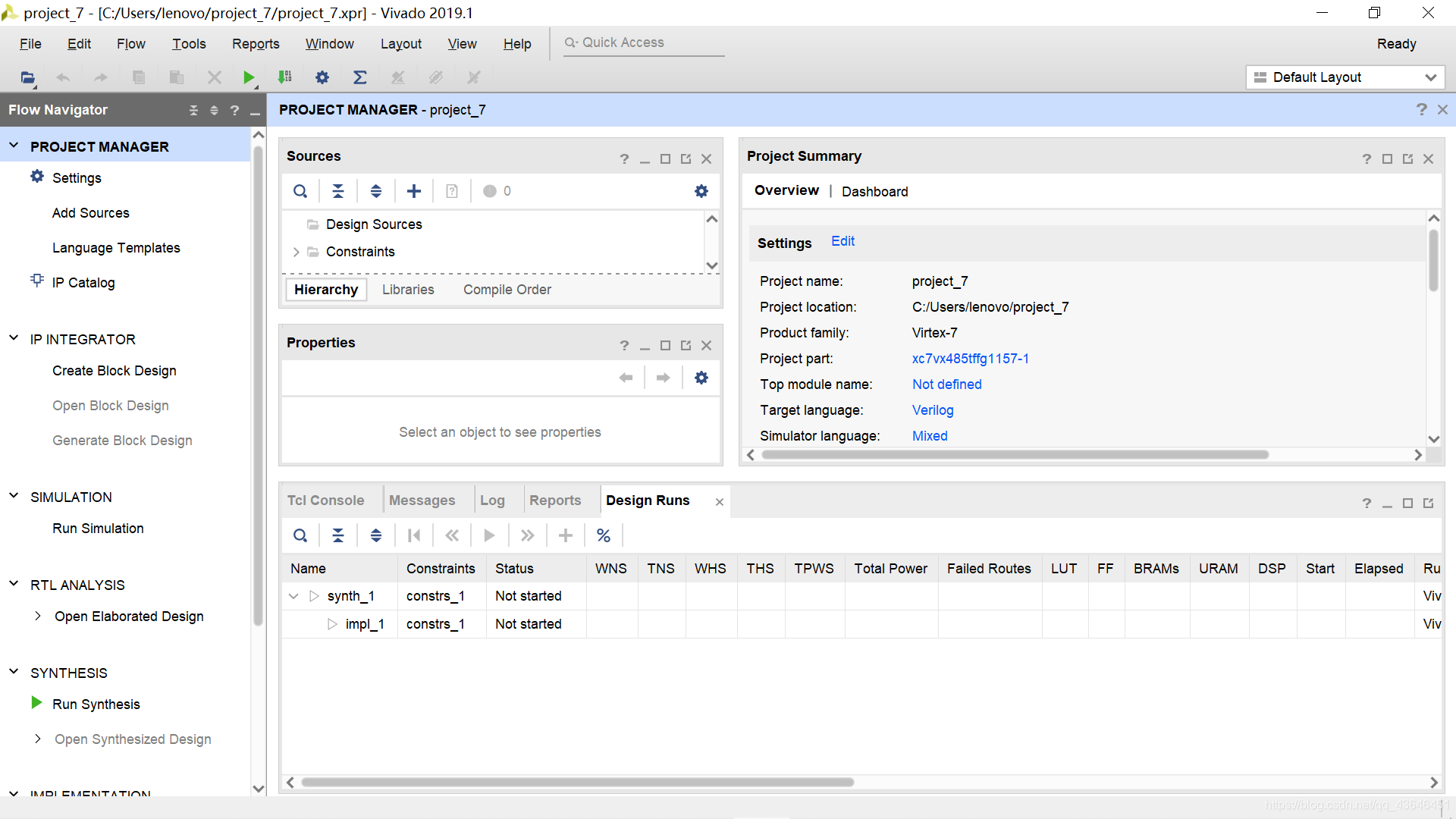The height and width of the screenshot is (819, 1456).
Task: Click IP Catalog in Flow Navigator
Action: 83,283
